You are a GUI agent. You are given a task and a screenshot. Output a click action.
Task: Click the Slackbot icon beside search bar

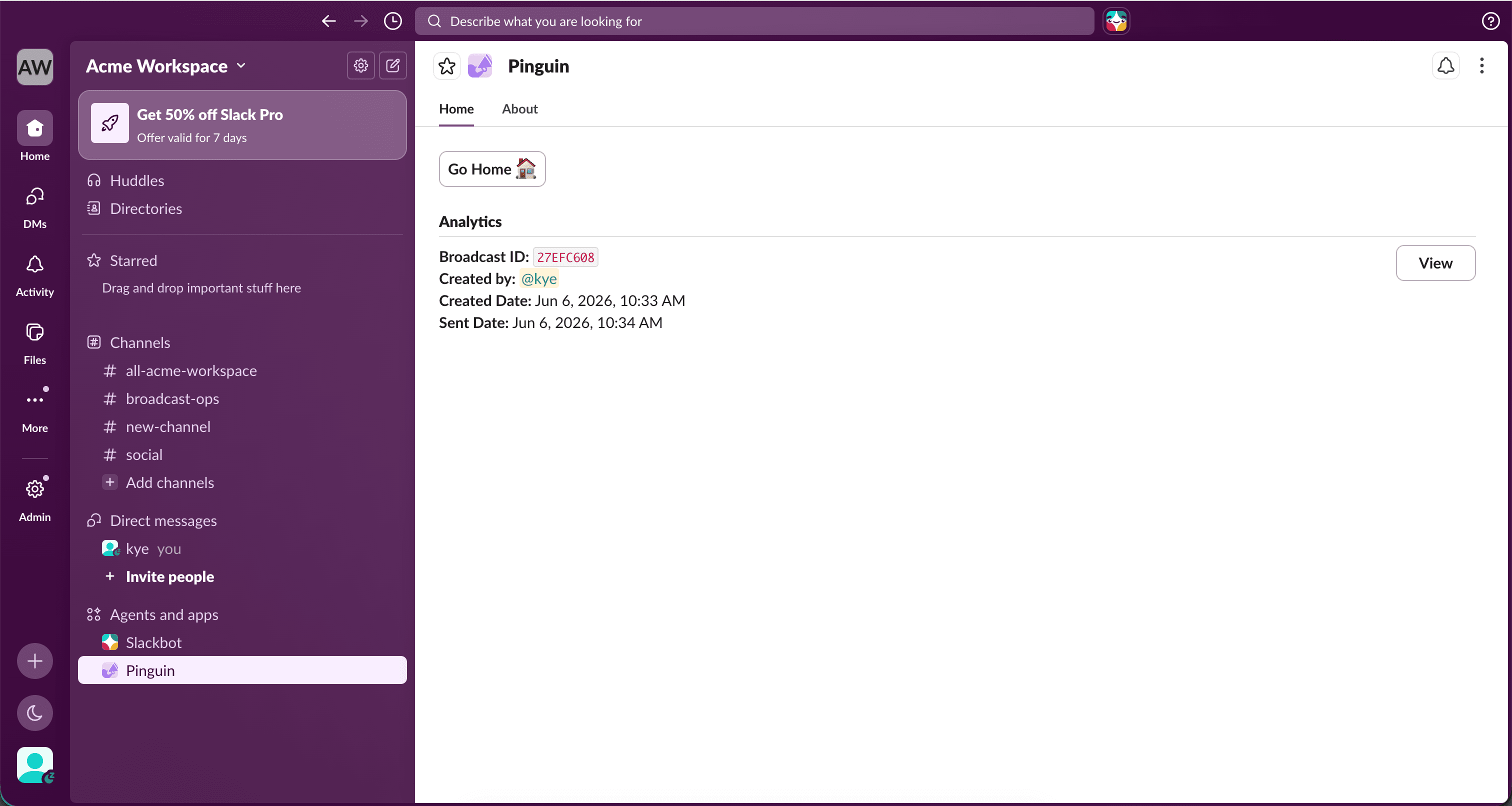click(x=1116, y=21)
